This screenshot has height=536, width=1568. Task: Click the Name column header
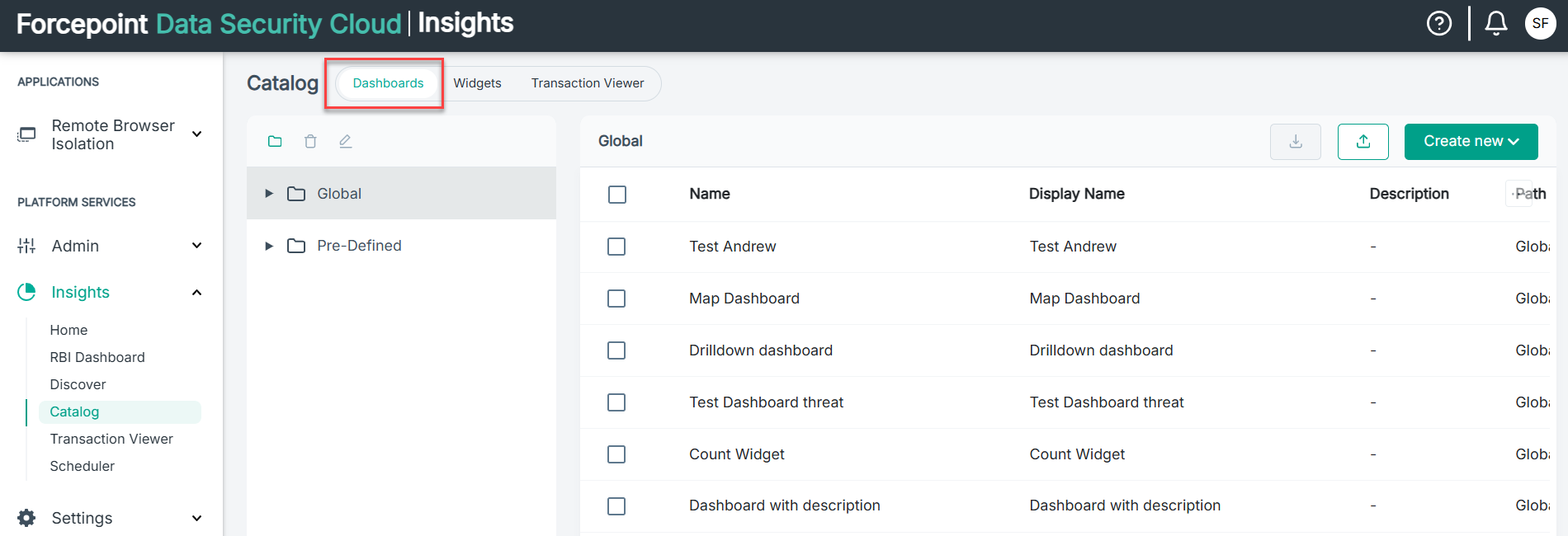710,194
